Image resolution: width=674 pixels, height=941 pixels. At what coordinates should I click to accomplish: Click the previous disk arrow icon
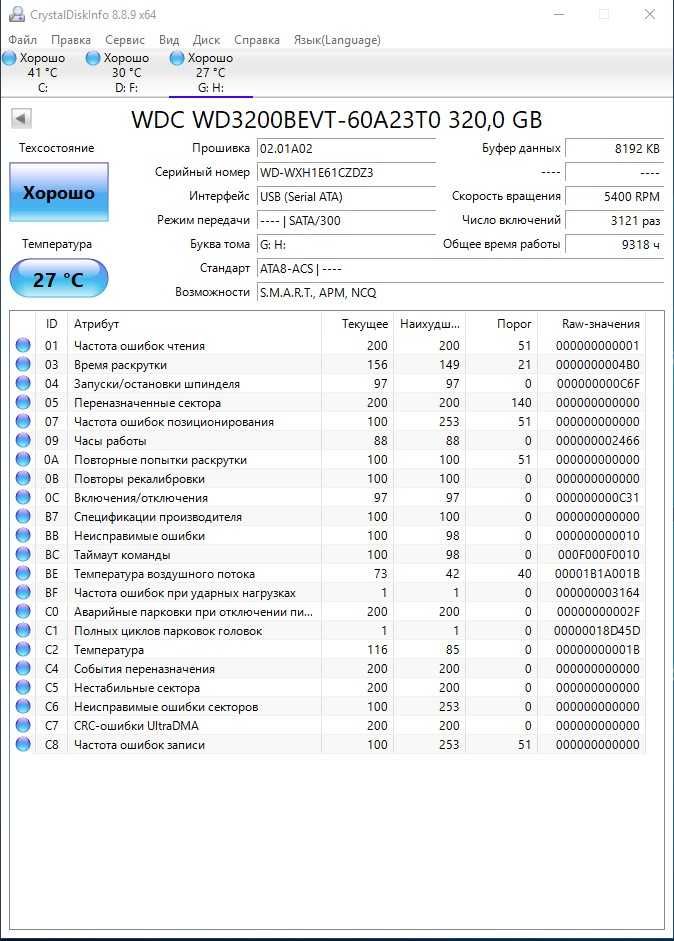pos(22,118)
